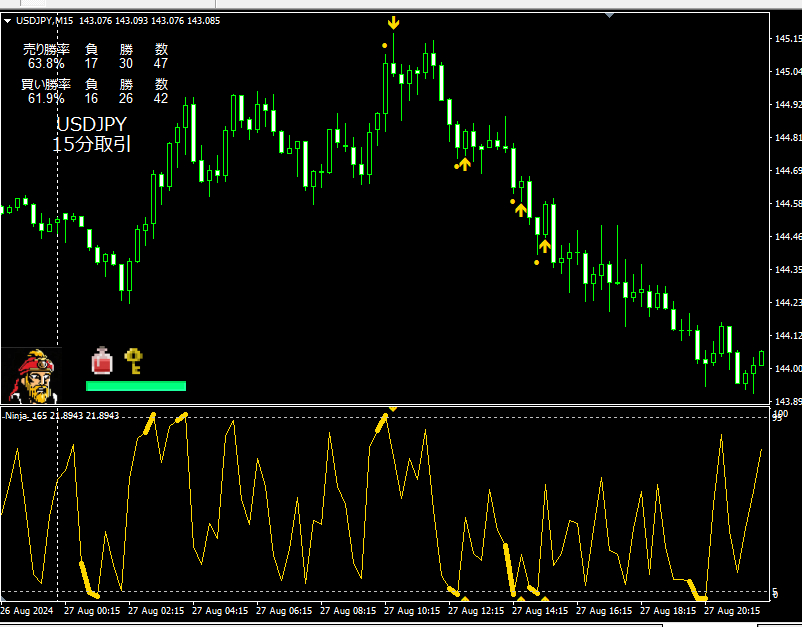Click the 27 Aug 00:15 time label
The height and width of the screenshot is (627, 802).
click(x=92, y=611)
